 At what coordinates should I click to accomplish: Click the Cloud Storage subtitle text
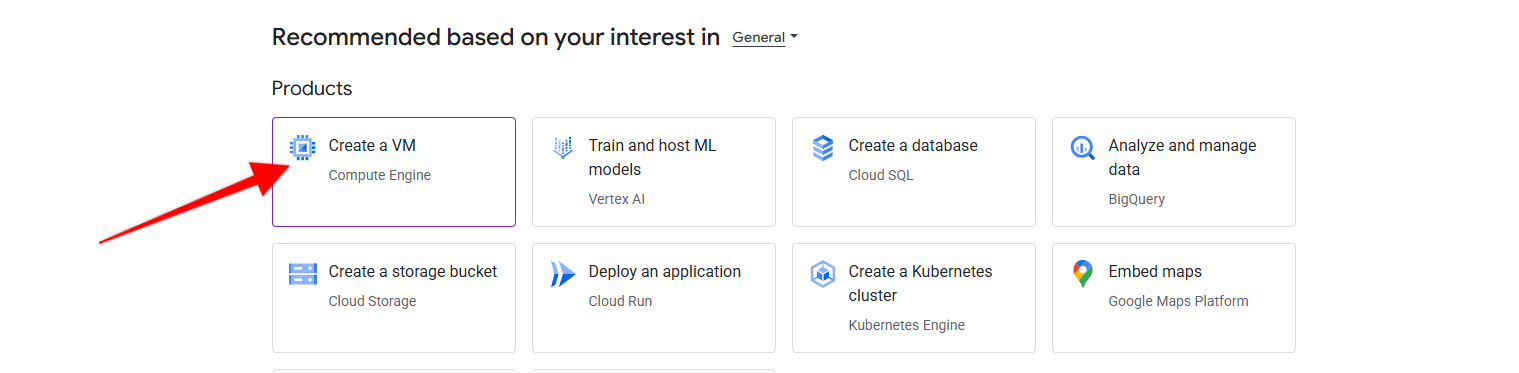pyautogui.click(x=372, y=301)
